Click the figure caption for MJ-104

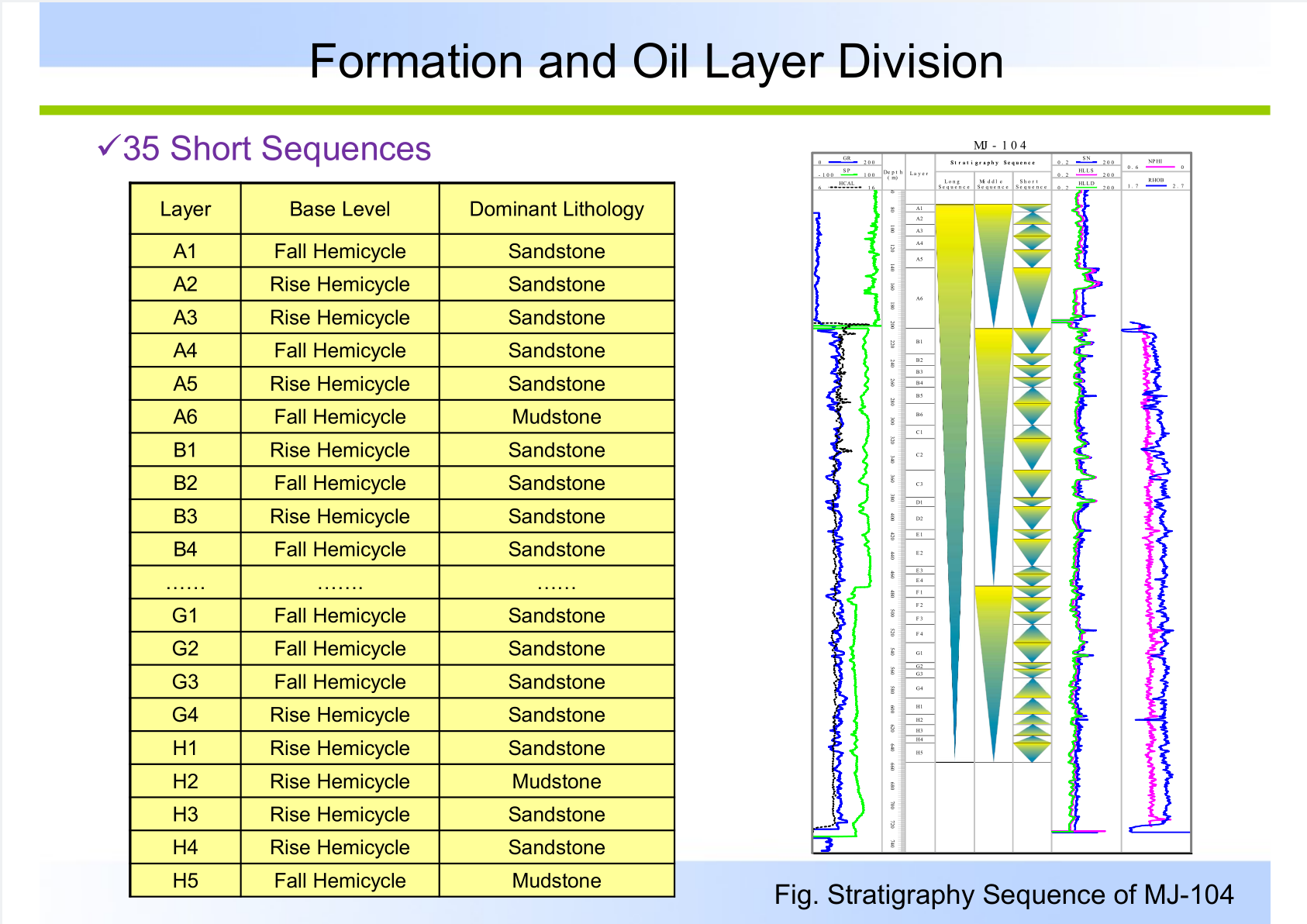(x=1003, y=895)
